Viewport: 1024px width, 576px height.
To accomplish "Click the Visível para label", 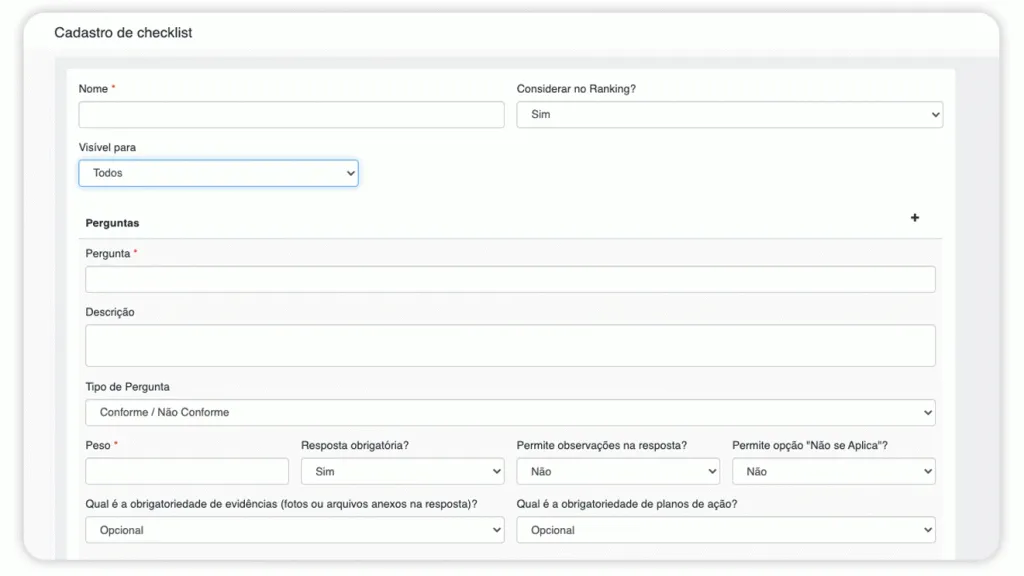I will pyautogui.click(x=107, y=148).
